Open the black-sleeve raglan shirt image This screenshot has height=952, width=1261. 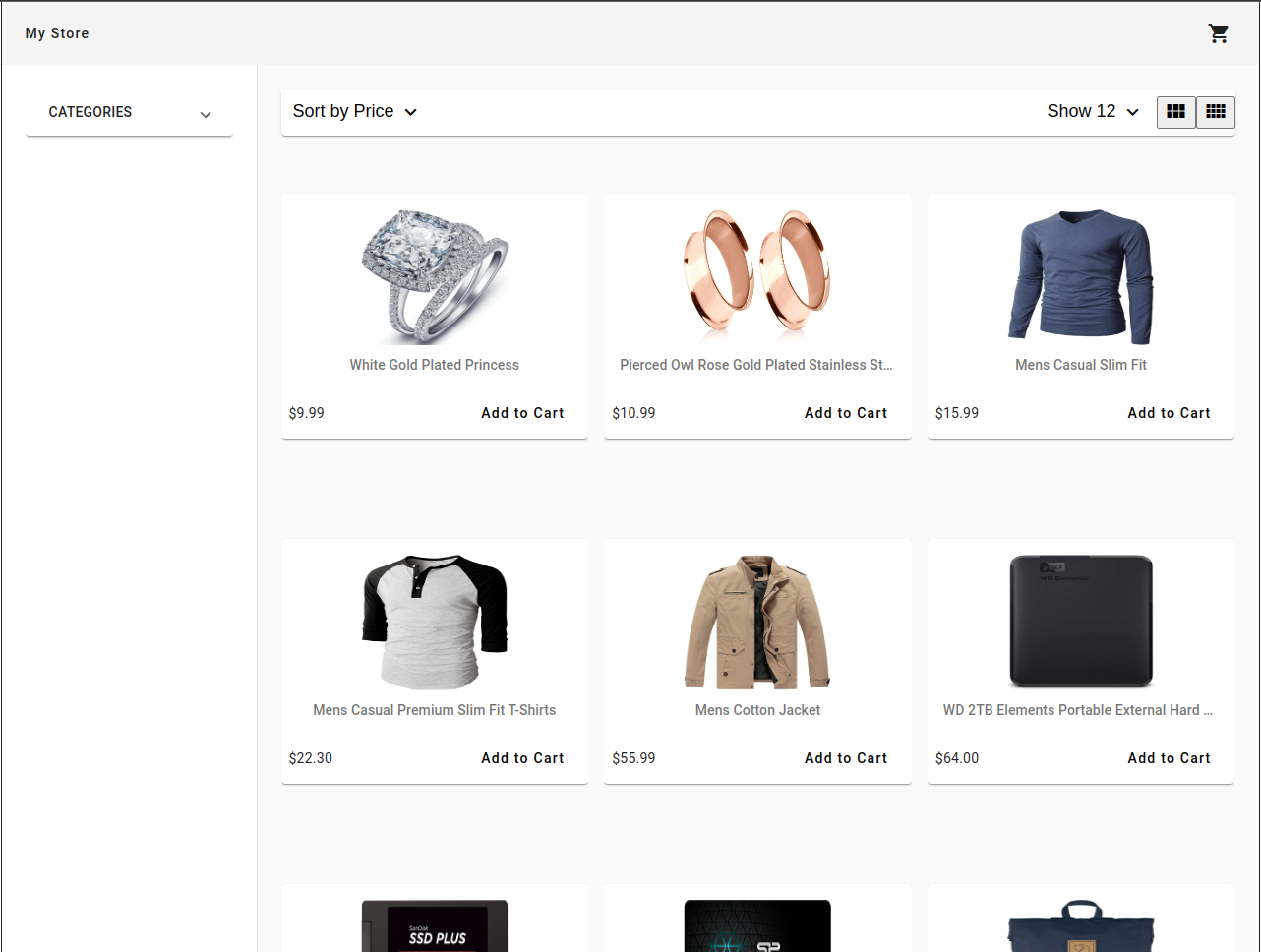click(x=435, y=622)
